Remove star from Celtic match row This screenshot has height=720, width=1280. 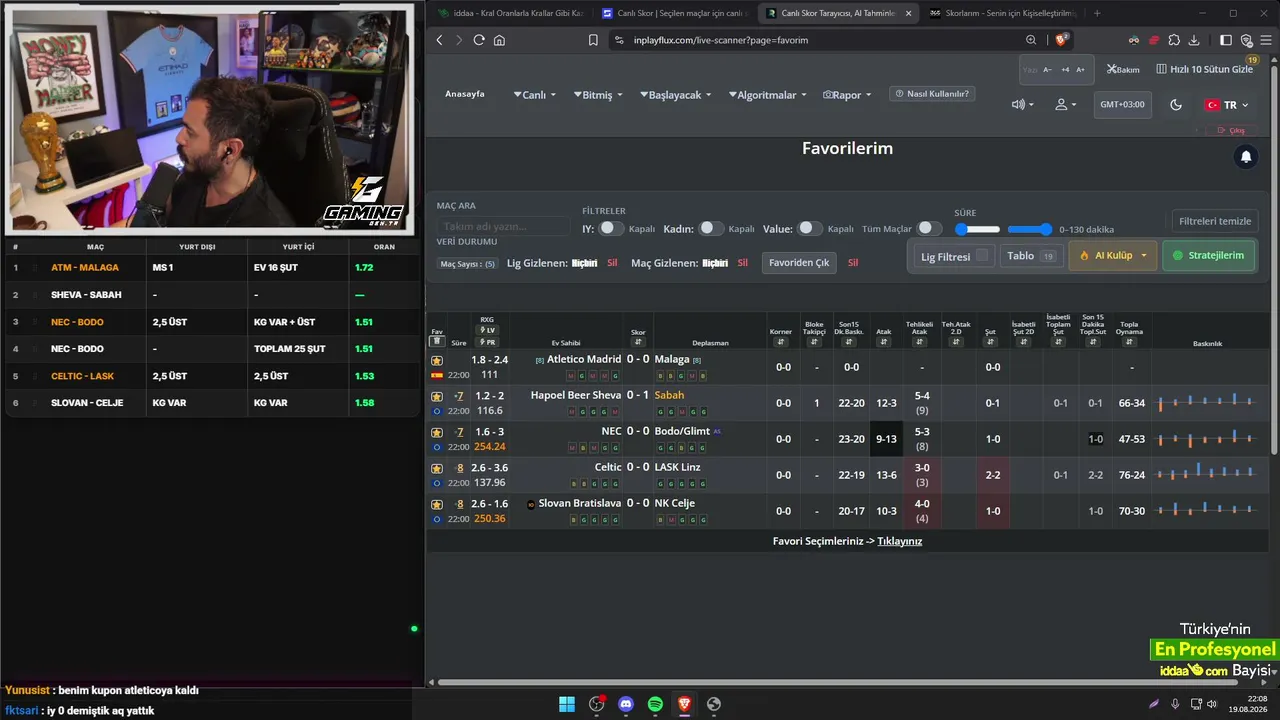click(x=437, y=468)
